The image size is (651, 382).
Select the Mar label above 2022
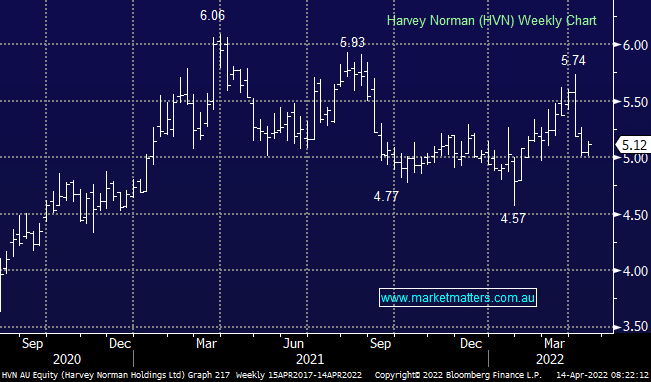(554, 344)
